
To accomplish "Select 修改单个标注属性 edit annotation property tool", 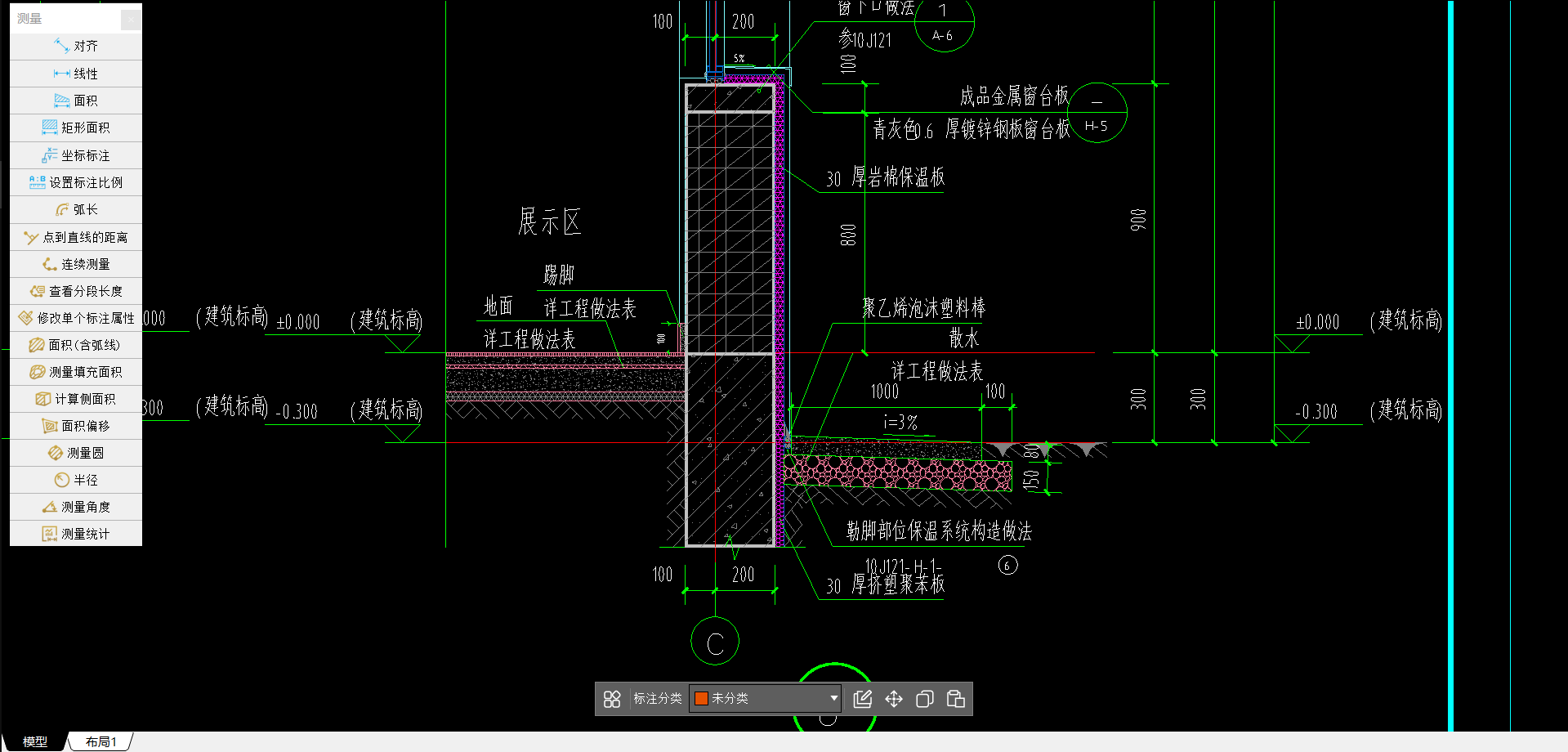I will (x=76, y=318).
